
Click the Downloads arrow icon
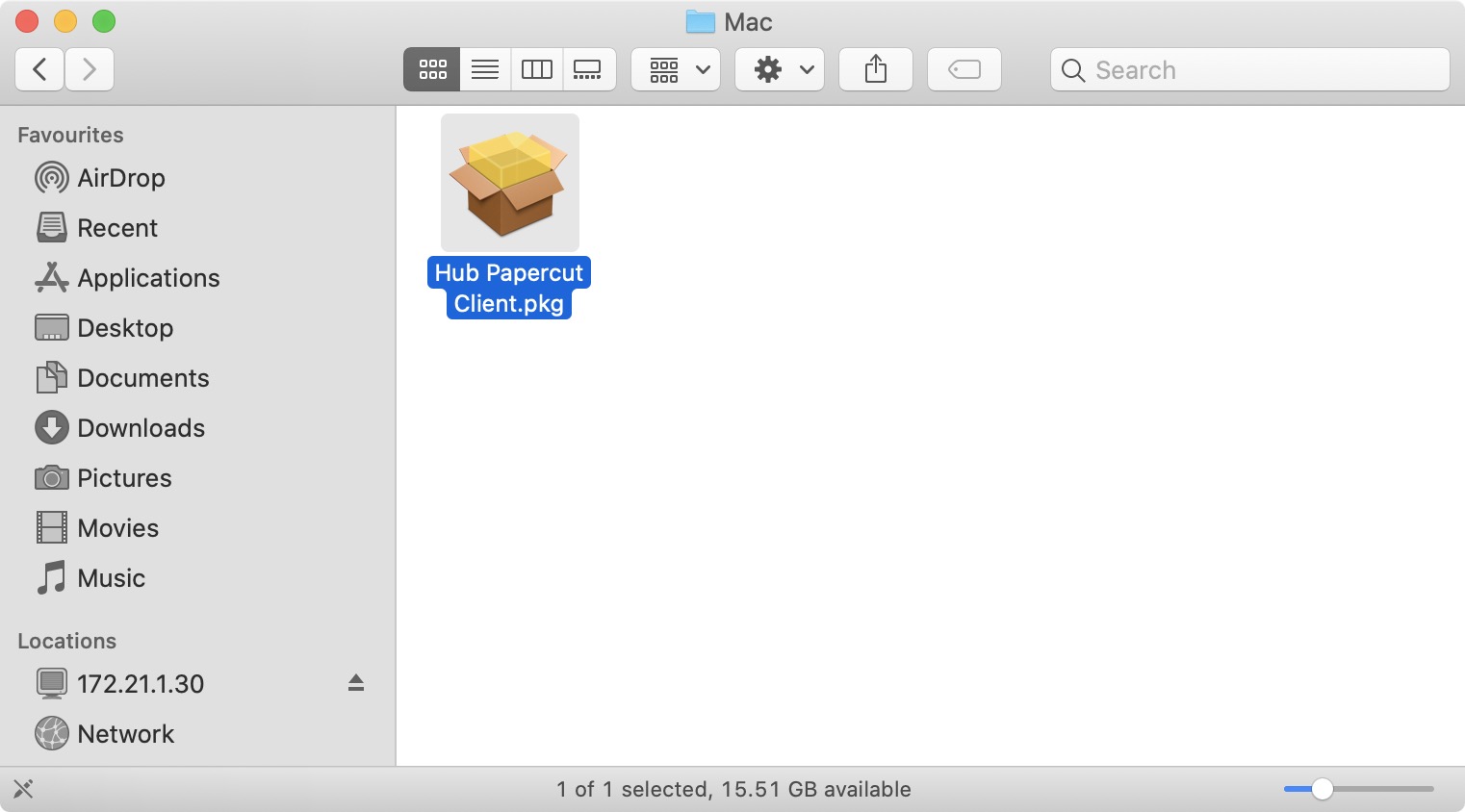pyautogui.click(x=52, y=428)
